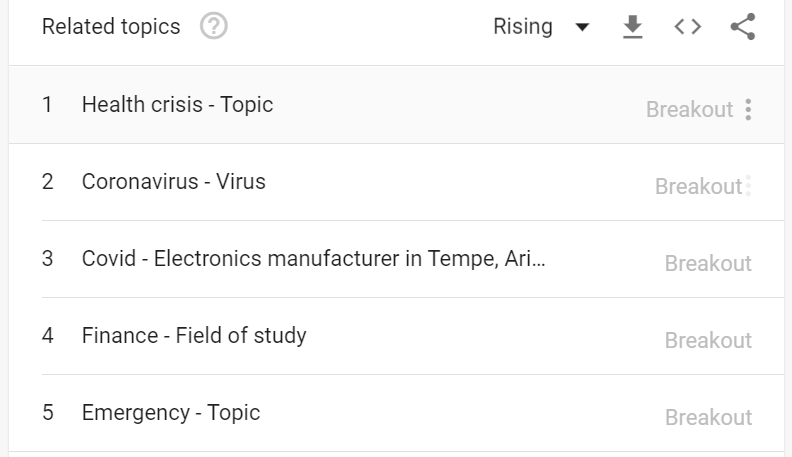Click the Rising sort label

(x=523, y=27)
